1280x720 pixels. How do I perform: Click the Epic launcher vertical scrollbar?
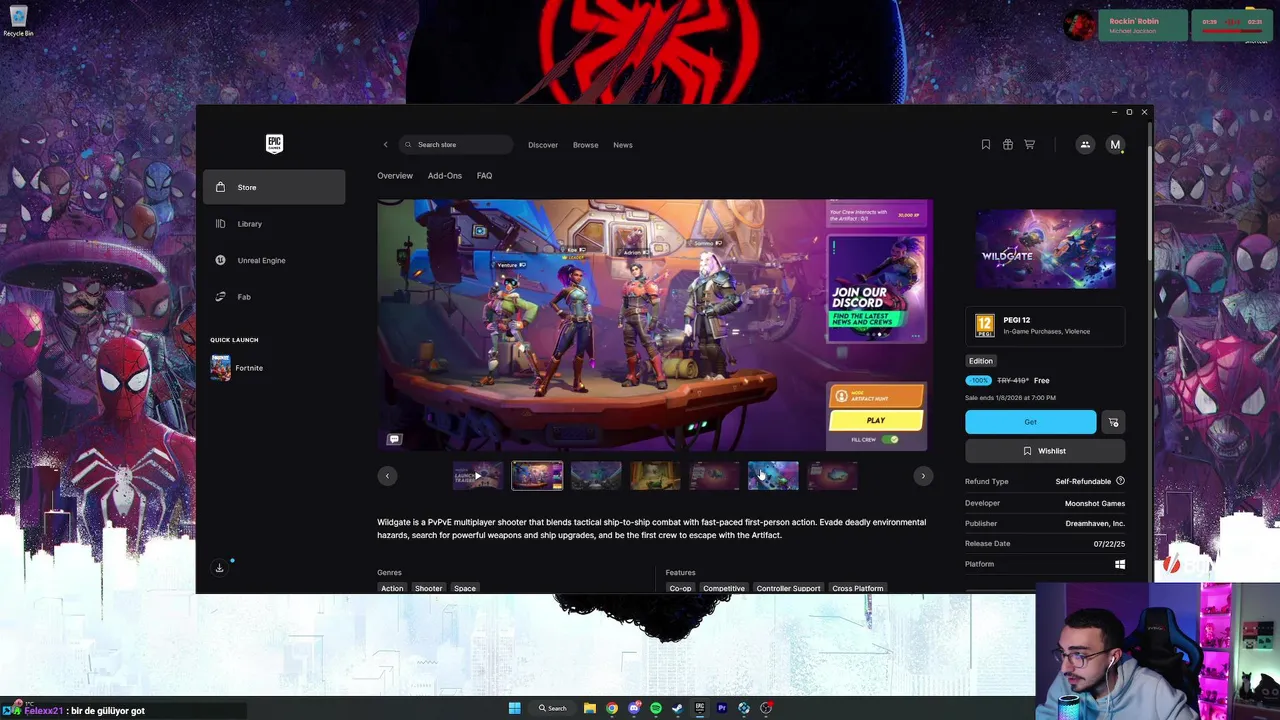[1149, 190]
